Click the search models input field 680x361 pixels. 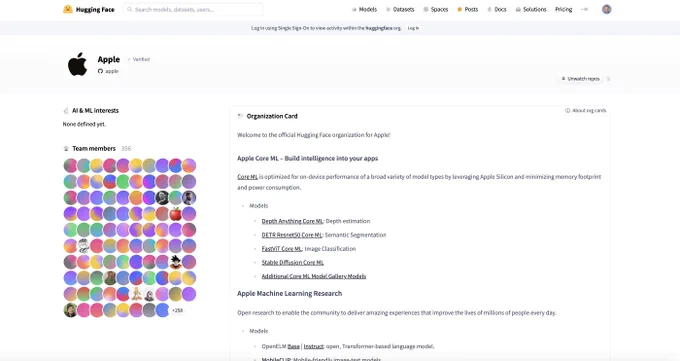pyautogui.click(x=193, y=9)
